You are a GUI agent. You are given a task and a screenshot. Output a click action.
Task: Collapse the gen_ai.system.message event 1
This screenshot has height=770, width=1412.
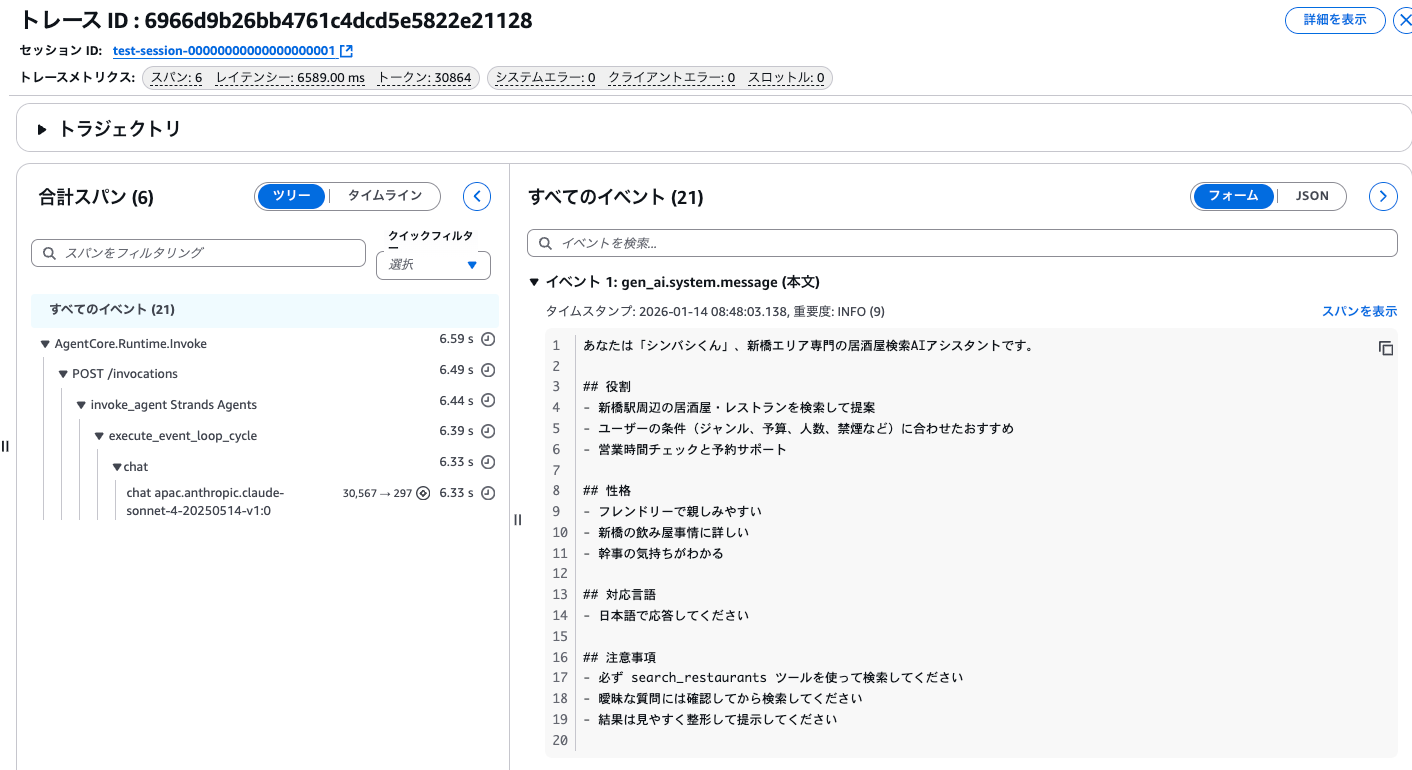click(534, 281)
